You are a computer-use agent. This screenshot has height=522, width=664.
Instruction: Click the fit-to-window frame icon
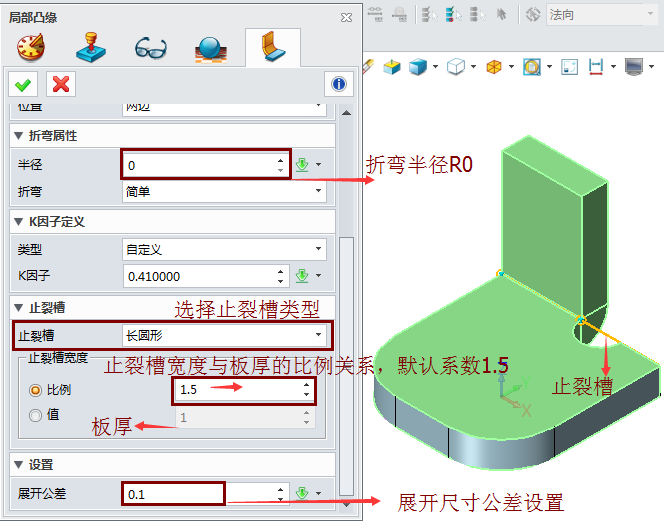(570, 67)
